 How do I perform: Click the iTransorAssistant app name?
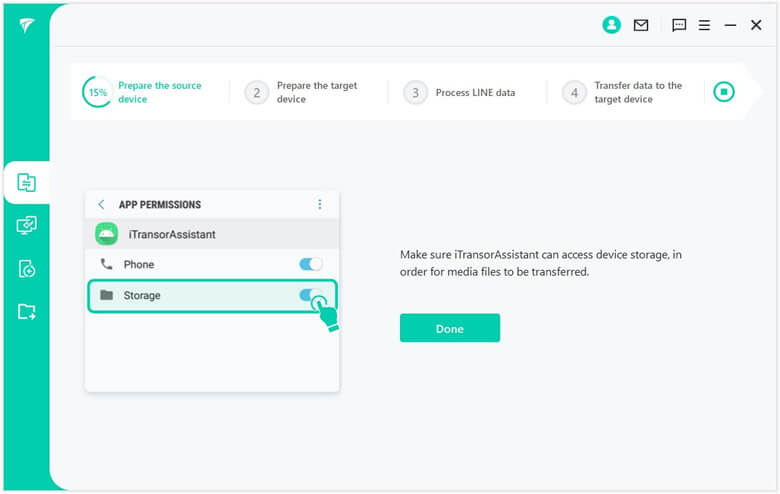pyautogui.click(x=172, y=234)
